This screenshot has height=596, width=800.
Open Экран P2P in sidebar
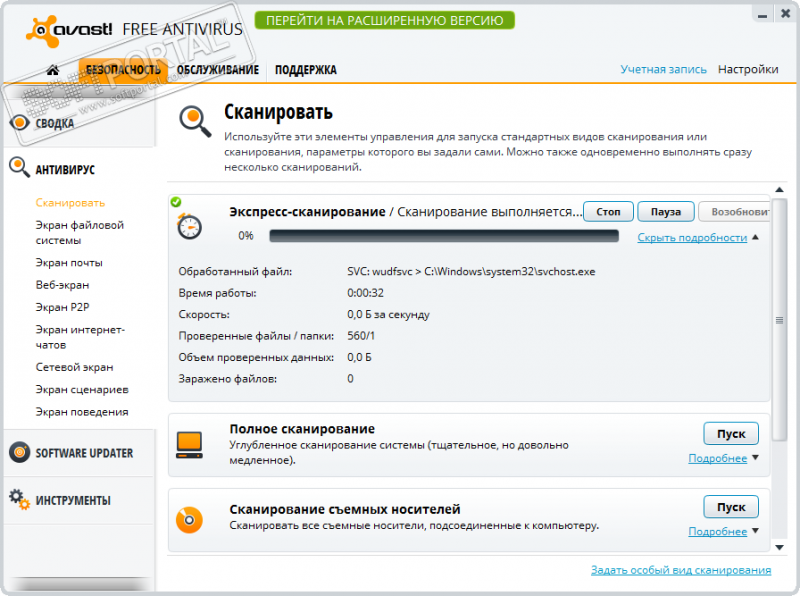62,307
